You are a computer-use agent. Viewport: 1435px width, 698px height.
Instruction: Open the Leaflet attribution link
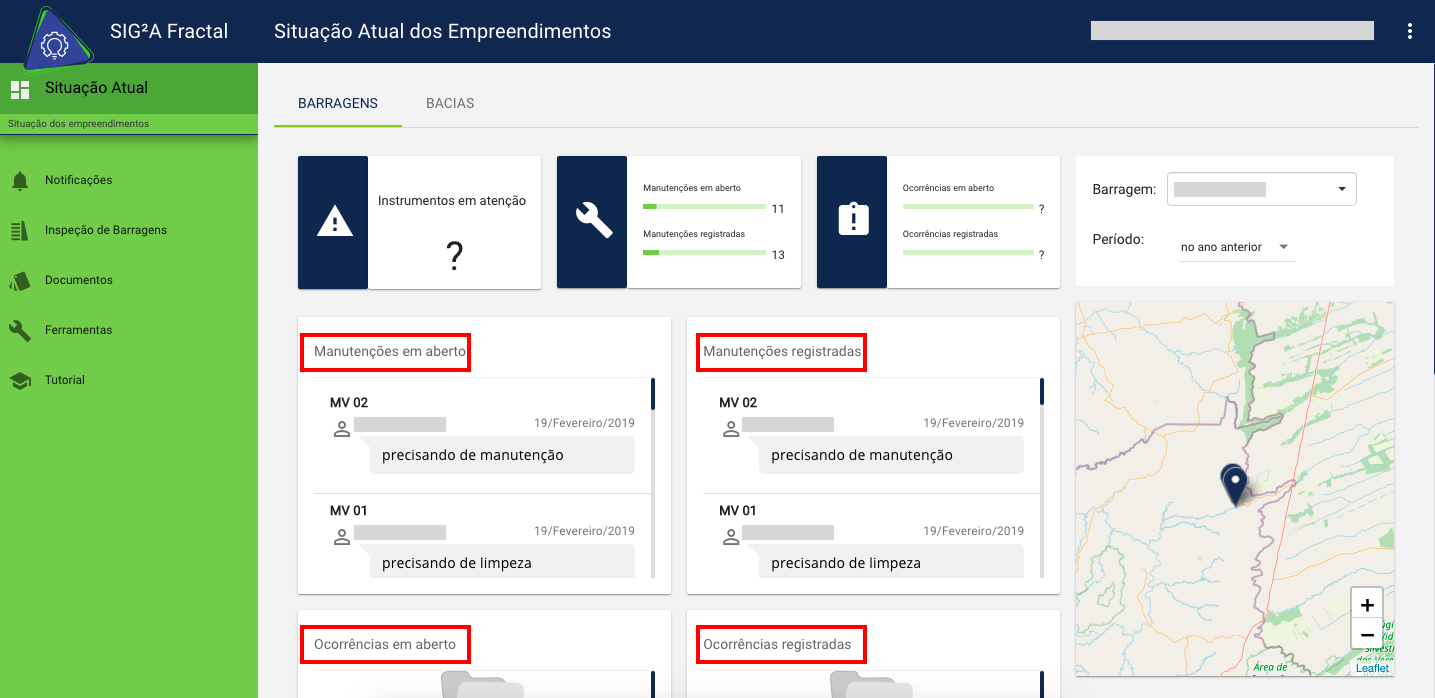point(1372,668)
